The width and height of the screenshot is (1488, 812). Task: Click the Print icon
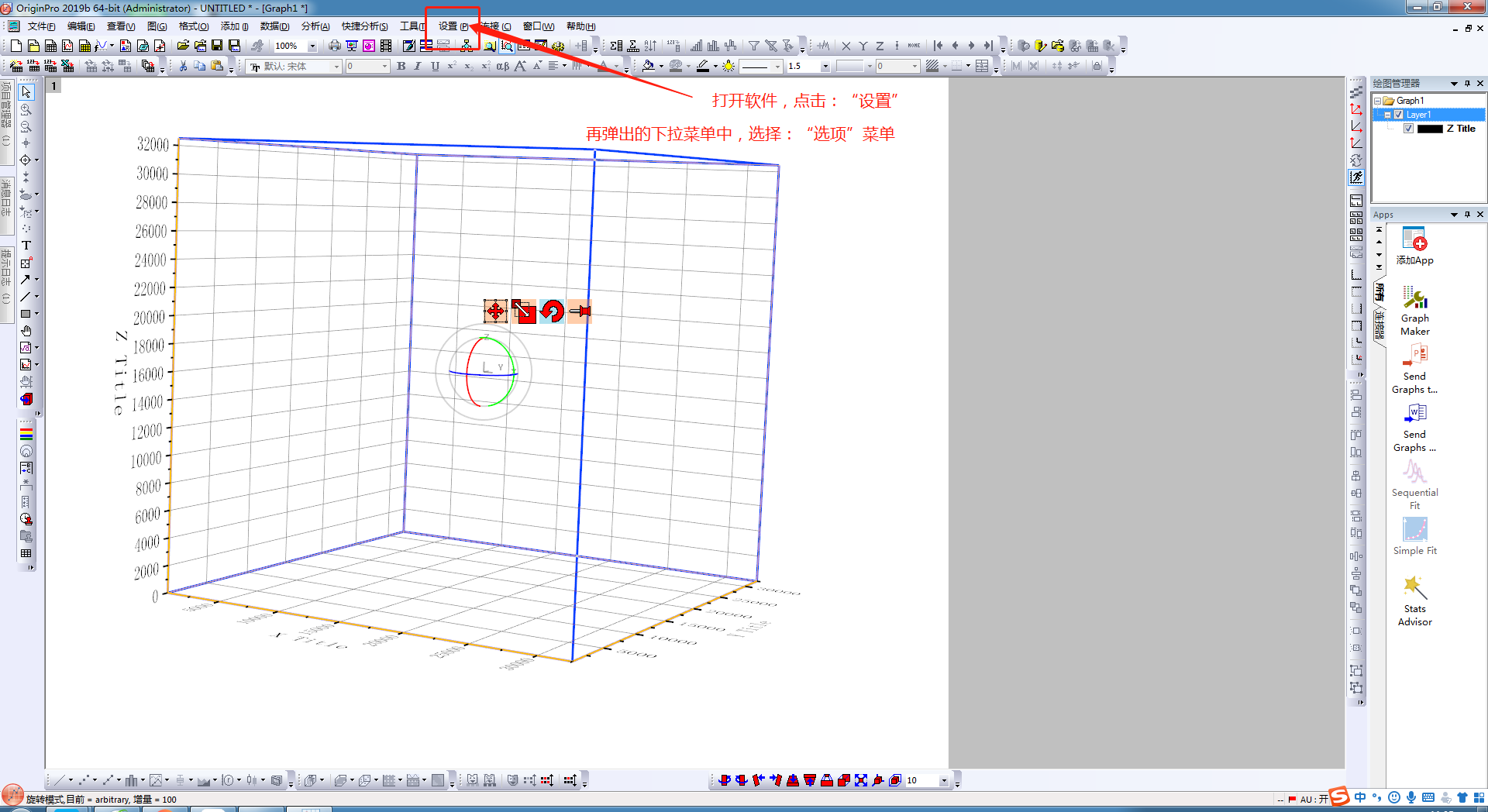(x=334, y=46)
